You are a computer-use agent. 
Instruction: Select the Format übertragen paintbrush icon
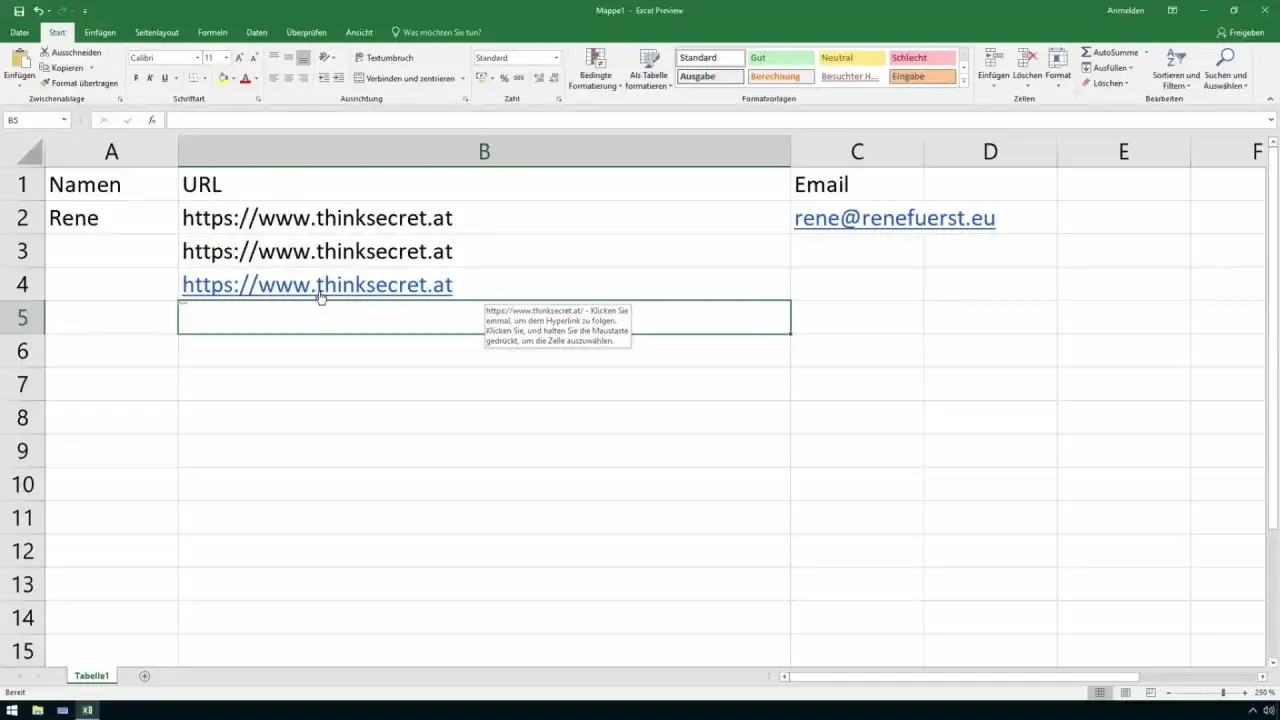pyautogui.click(x=47, y=82)
